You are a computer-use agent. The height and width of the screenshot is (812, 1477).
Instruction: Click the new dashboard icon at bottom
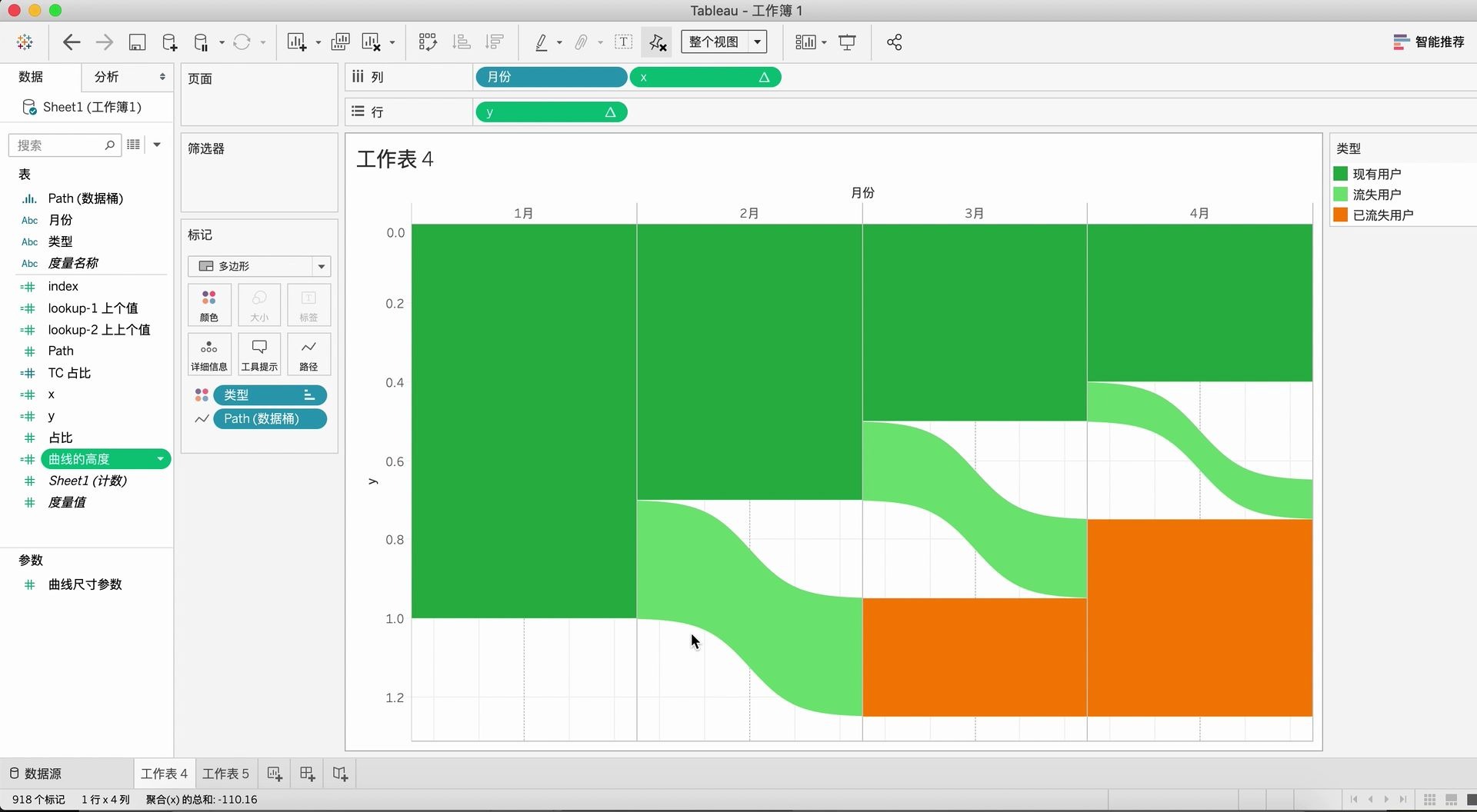pyautogui.click(x=308, y=774)
